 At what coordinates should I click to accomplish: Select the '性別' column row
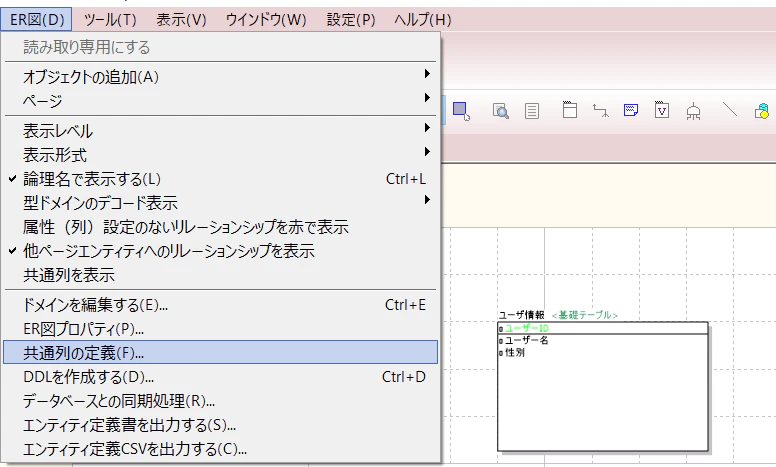[x=603, y=353]
